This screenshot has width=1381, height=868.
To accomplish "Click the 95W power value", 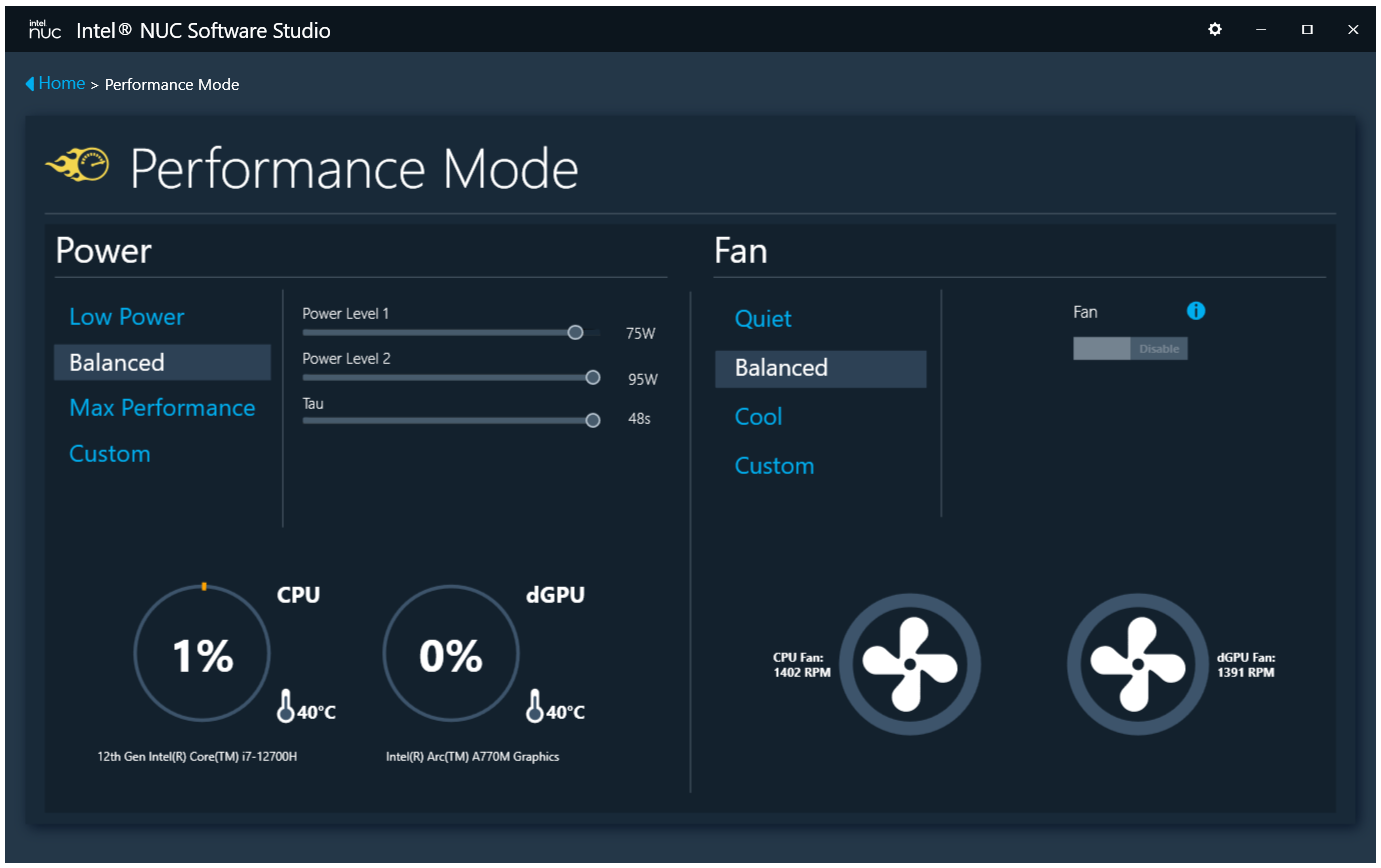I will [643, 380].
